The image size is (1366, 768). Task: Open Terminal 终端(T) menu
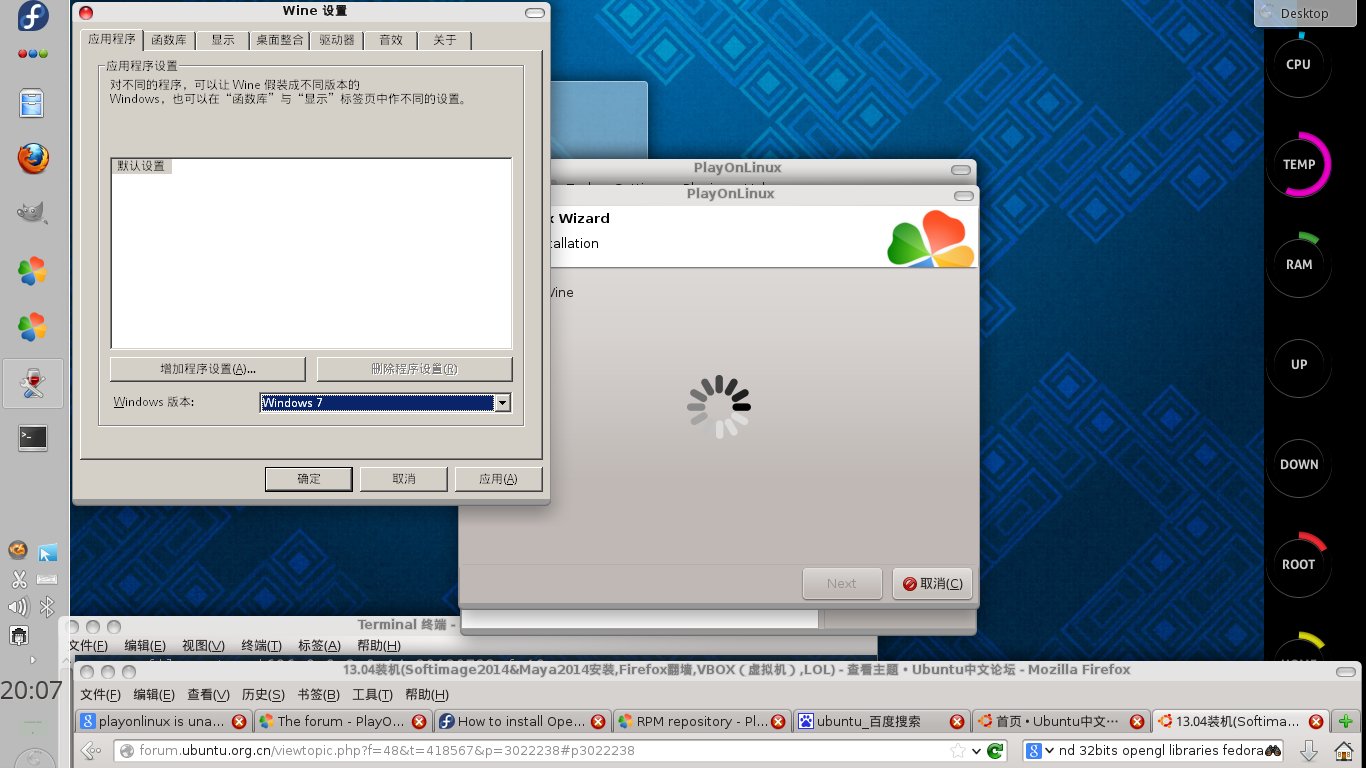pyautogui.click(x=261, y=646)
